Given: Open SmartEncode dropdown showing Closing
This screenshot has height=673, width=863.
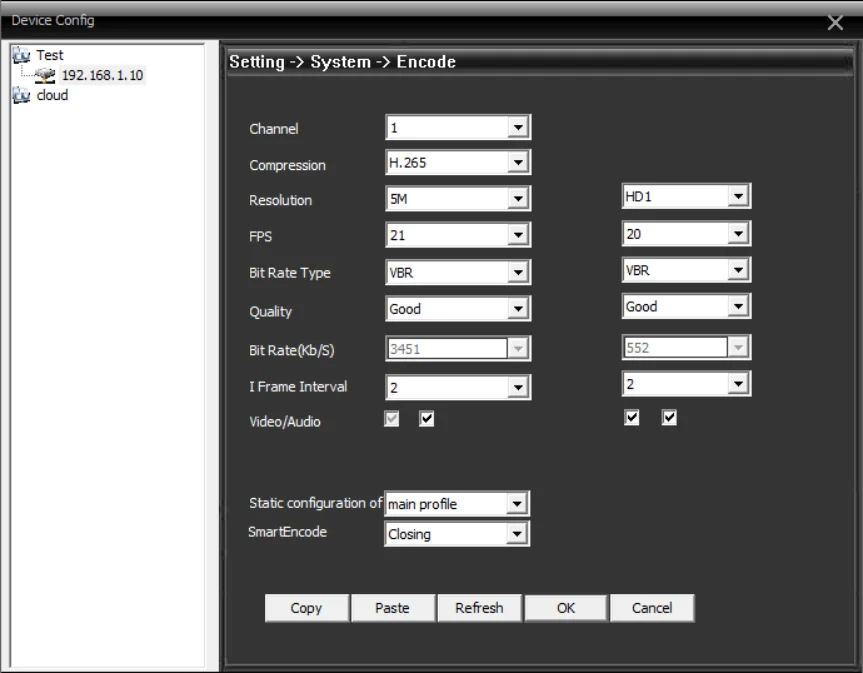Looking at the screenshot, I should click(517, 534).
